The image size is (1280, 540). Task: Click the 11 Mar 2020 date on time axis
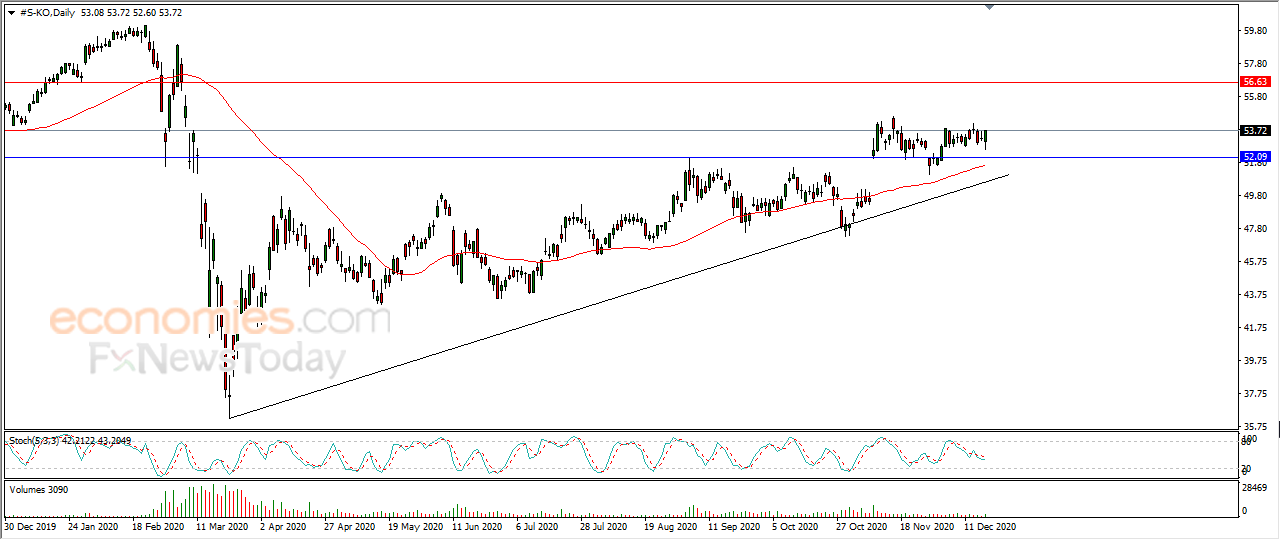click(219, 525)
